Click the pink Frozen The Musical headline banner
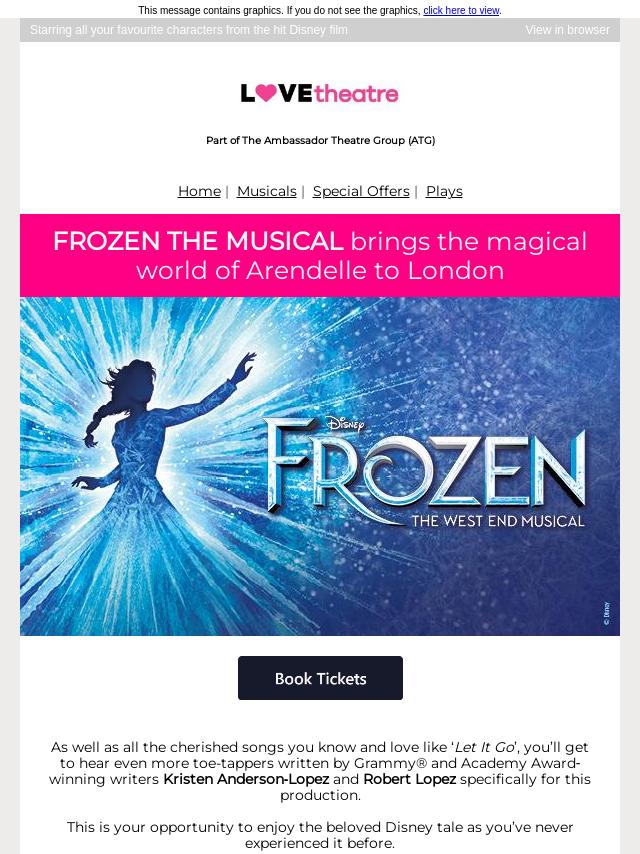The width and height of the screenshot is (640, 854). click(320, 255)
